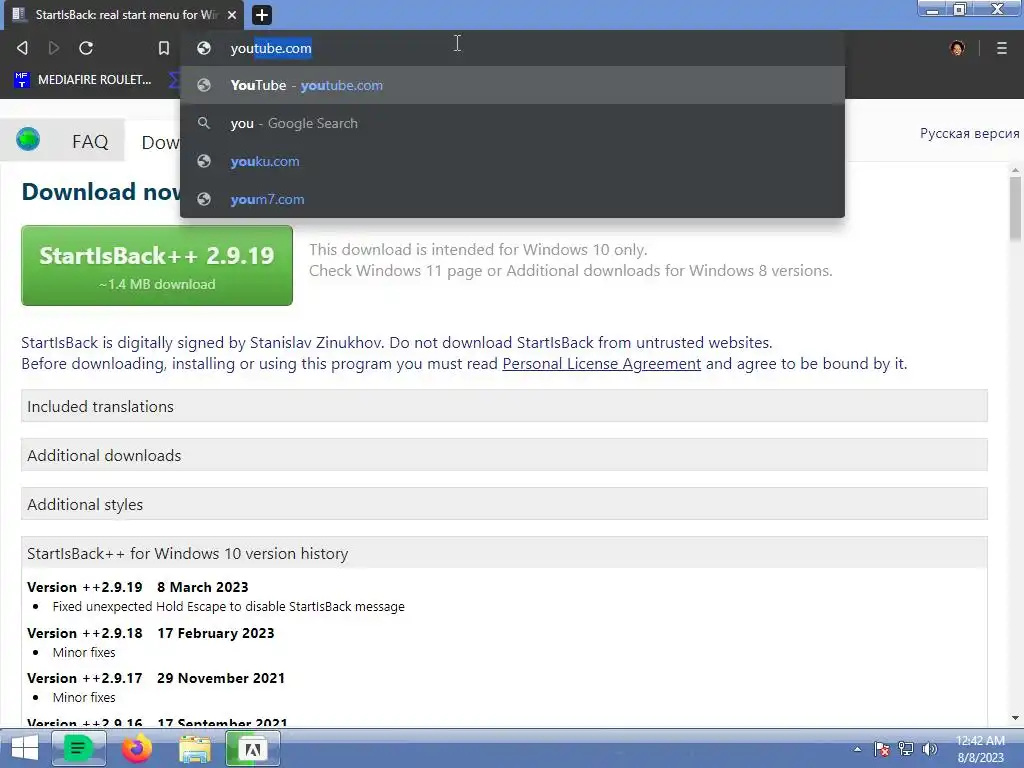Click the scrollbar down arrow

point(1015,718)
